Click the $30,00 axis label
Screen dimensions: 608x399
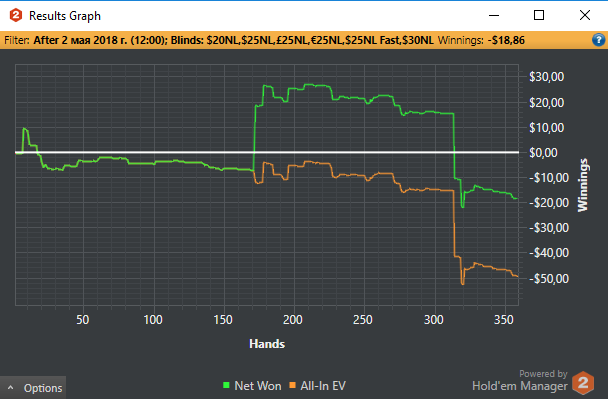click(546, 77)
